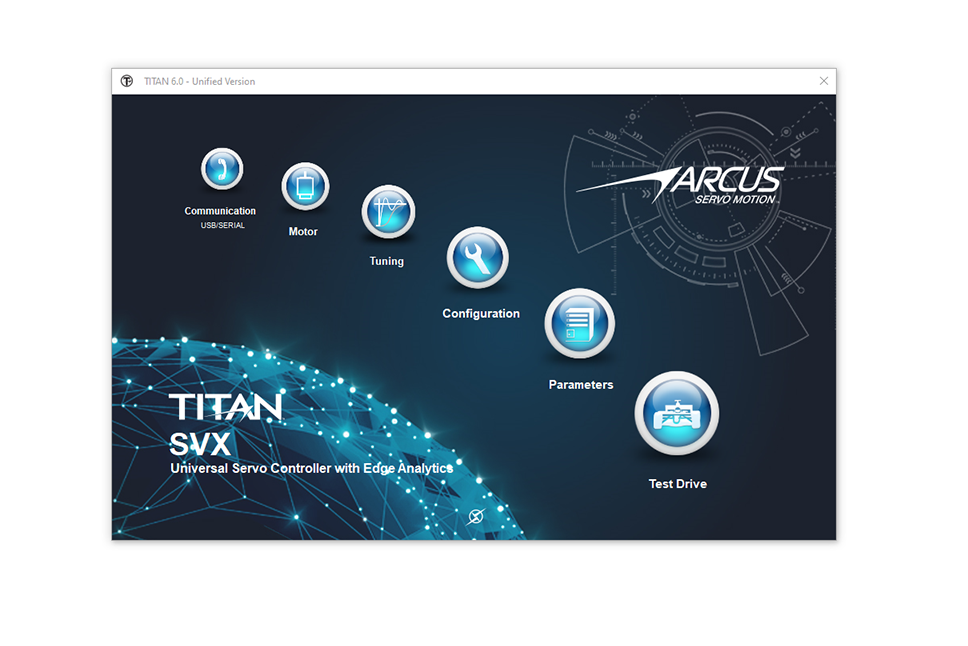This screenshot has height=646, width=968.
Task: Click the Tuning text label
Action: [387, 261]
